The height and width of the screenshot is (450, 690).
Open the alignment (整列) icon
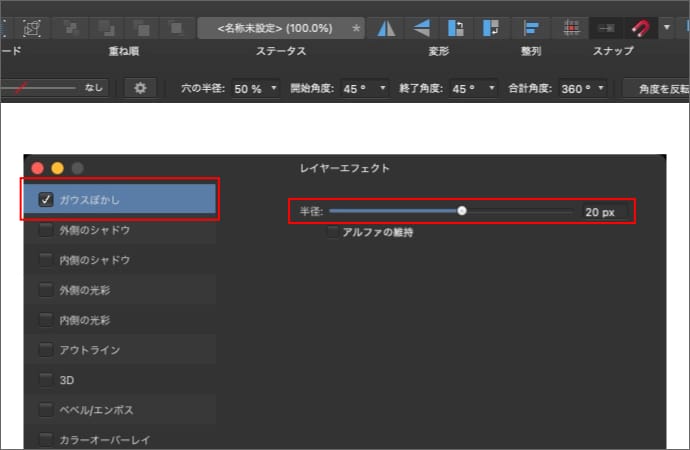532,27
